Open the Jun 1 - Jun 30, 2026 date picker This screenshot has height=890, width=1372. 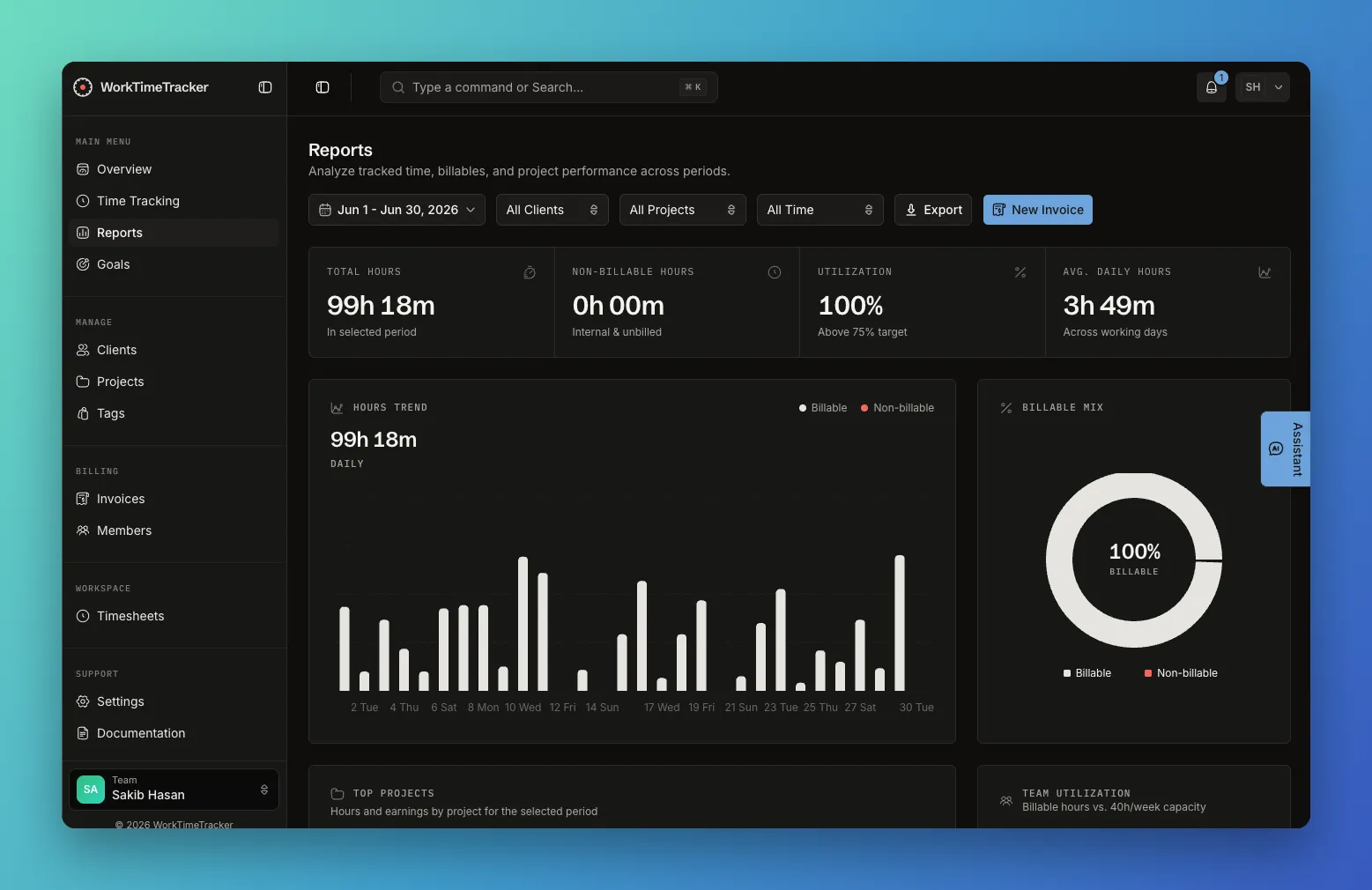click(x=397, y=210)
